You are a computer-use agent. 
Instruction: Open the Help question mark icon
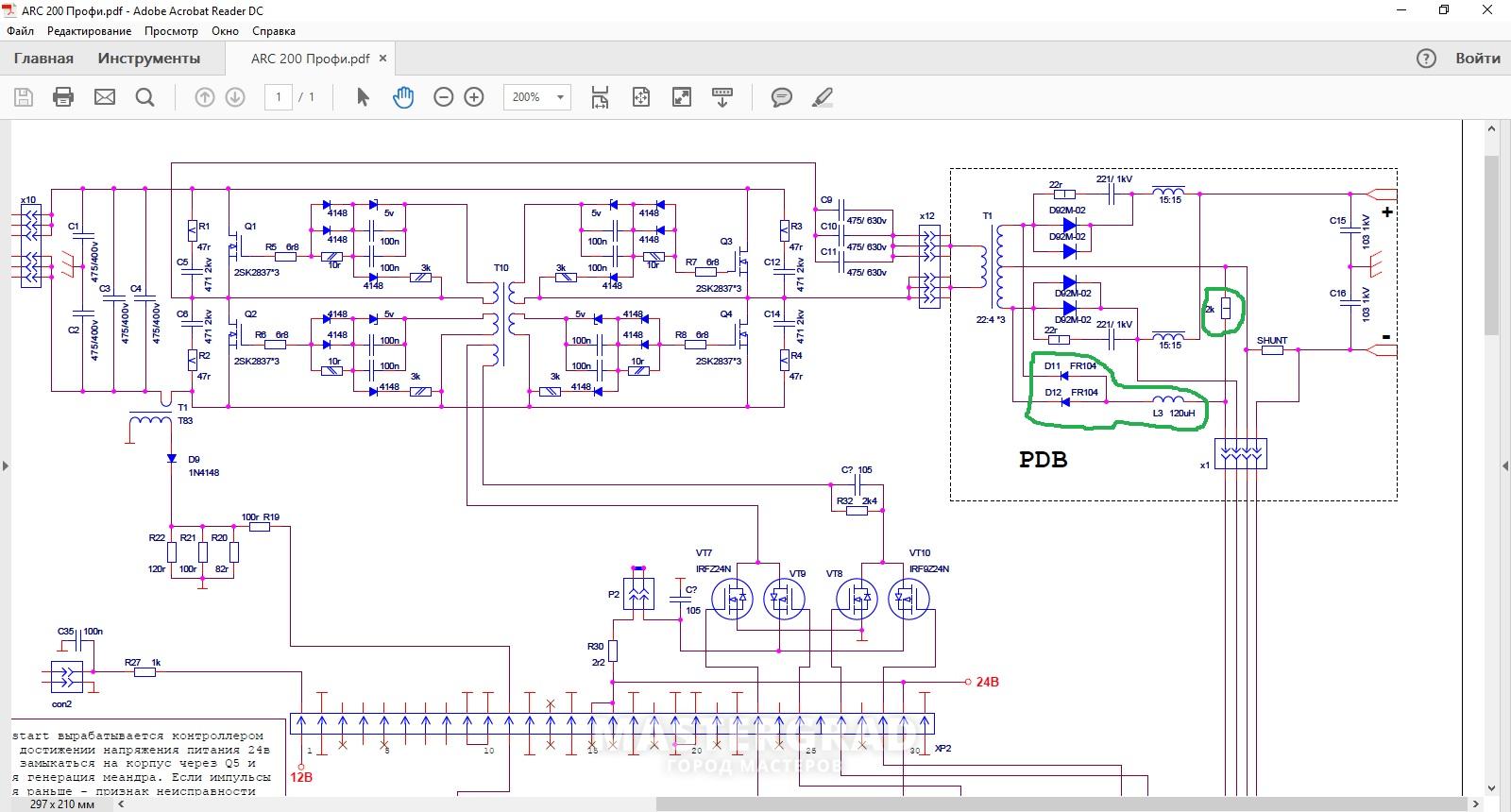[x=1426, y=59]
